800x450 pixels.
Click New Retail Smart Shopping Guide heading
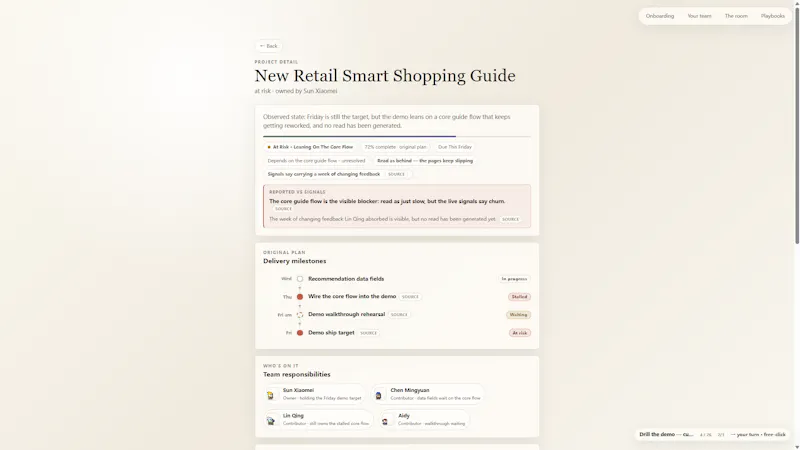385,76
